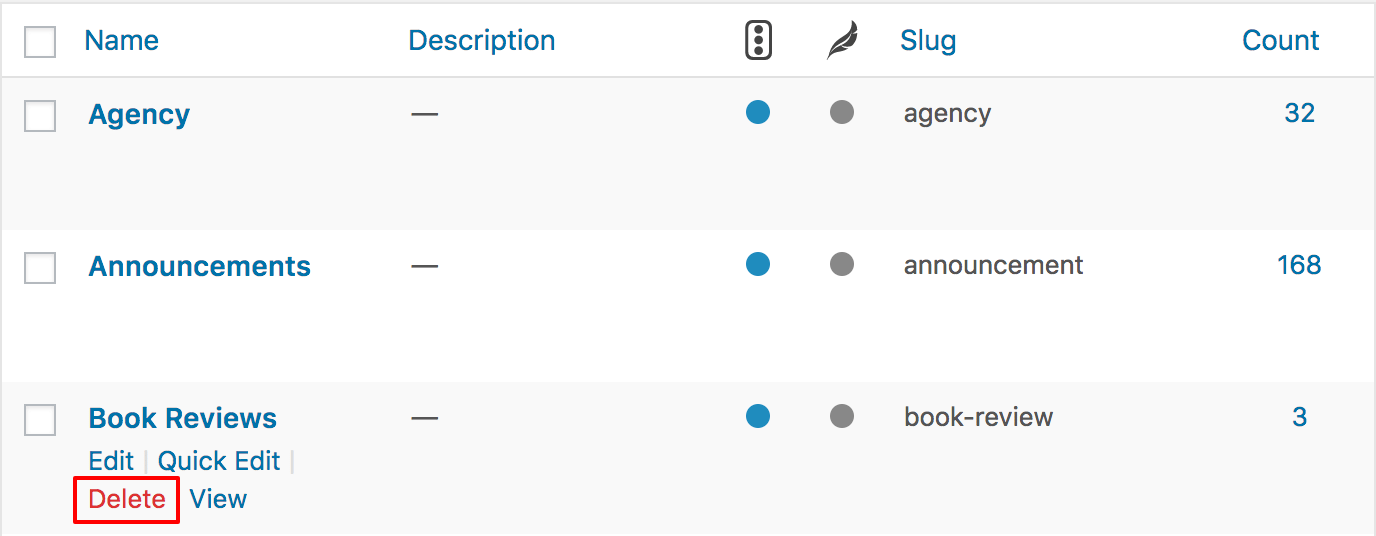This screenshot has width=1376, height=536.
Task: Sort by the Count column header
Action: 1280,41
